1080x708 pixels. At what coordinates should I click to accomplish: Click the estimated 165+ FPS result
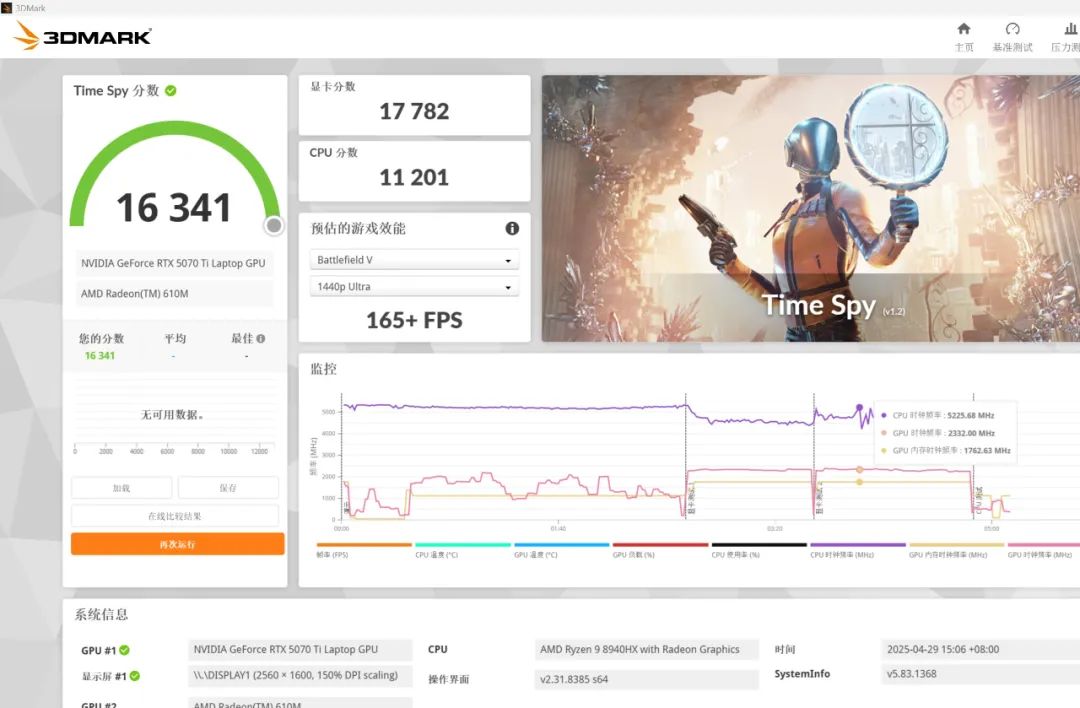(414, 320)
